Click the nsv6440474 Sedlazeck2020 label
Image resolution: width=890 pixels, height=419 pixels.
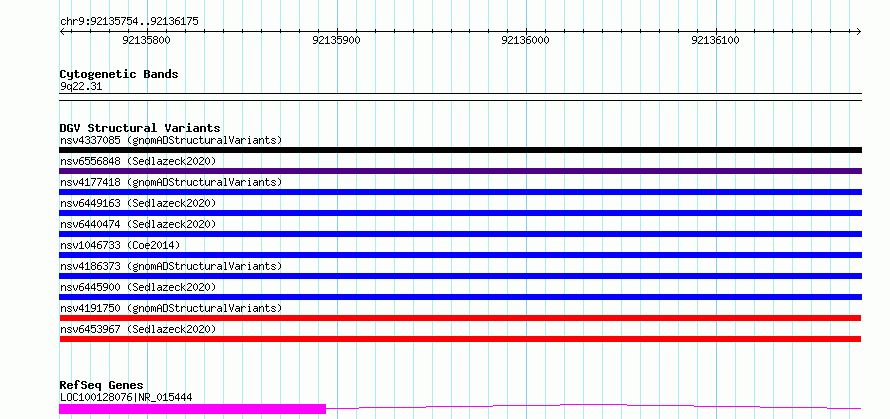[138, 224]
